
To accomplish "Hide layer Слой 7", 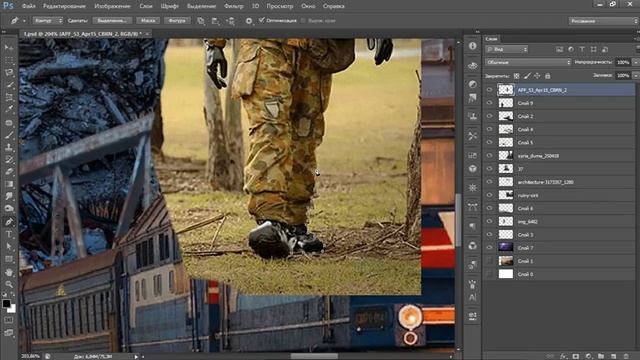I will [489, 247].
